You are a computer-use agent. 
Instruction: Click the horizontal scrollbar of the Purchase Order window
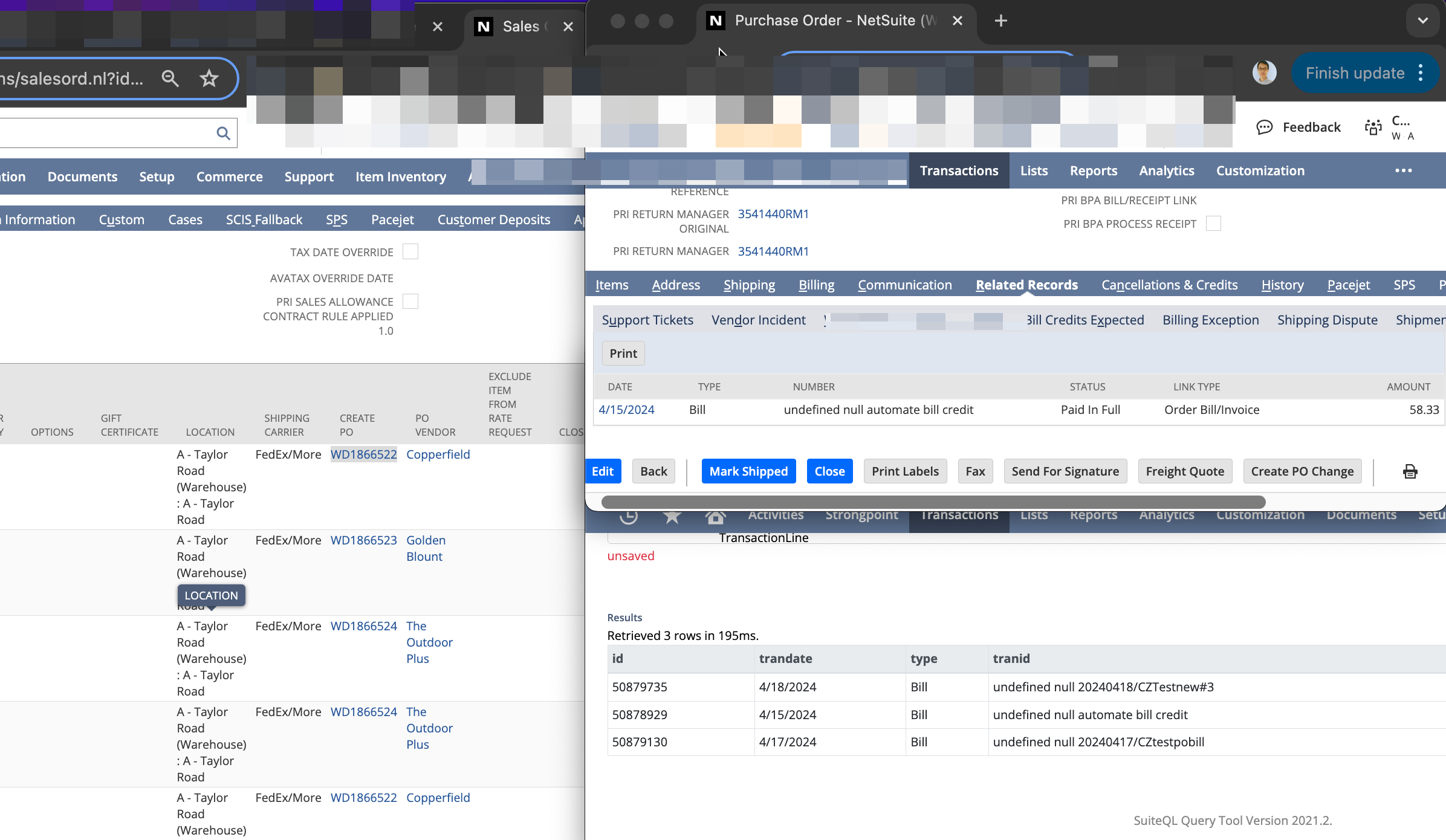[933, 502]
